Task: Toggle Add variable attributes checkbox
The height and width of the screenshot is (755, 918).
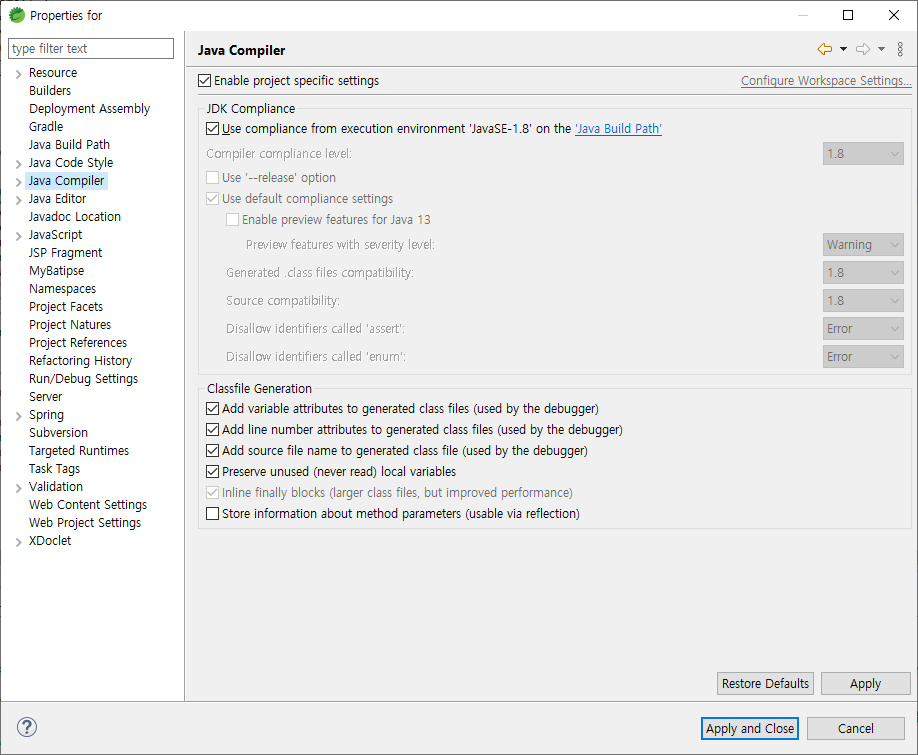Action: tap(213, 409)
